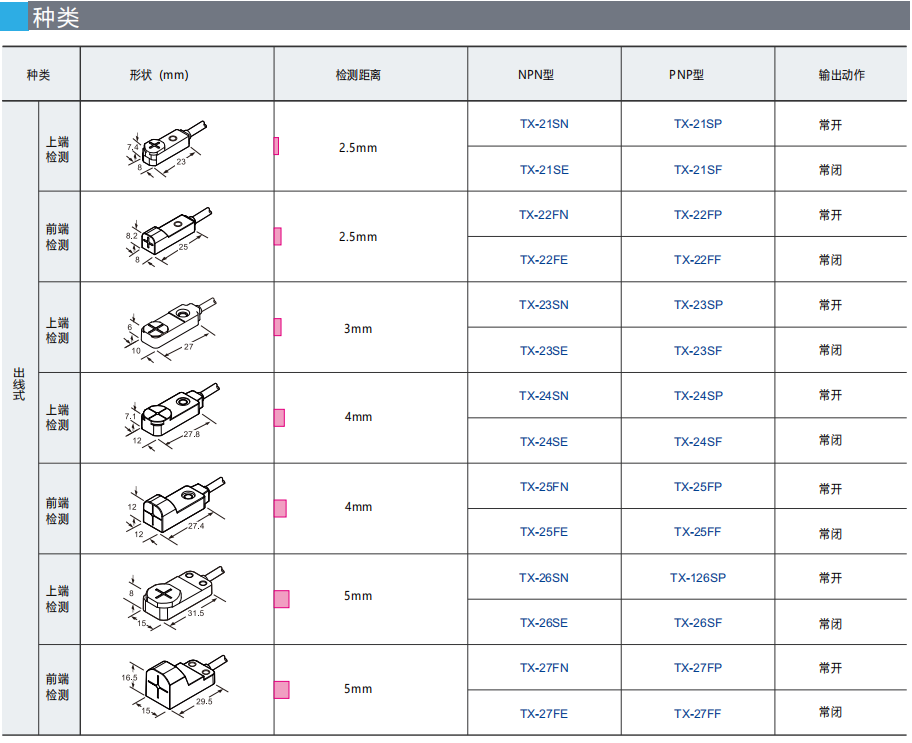The height and width of the screenshot is (743, 912).
Task: Open the TX-21SN model link
Action: (543, 124)
